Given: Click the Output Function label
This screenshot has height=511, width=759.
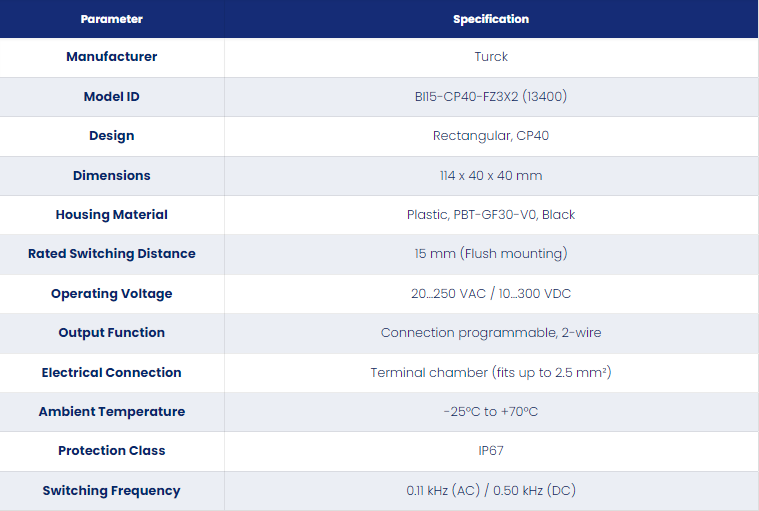Looking at the screenshot, I should tap(111, 332).
